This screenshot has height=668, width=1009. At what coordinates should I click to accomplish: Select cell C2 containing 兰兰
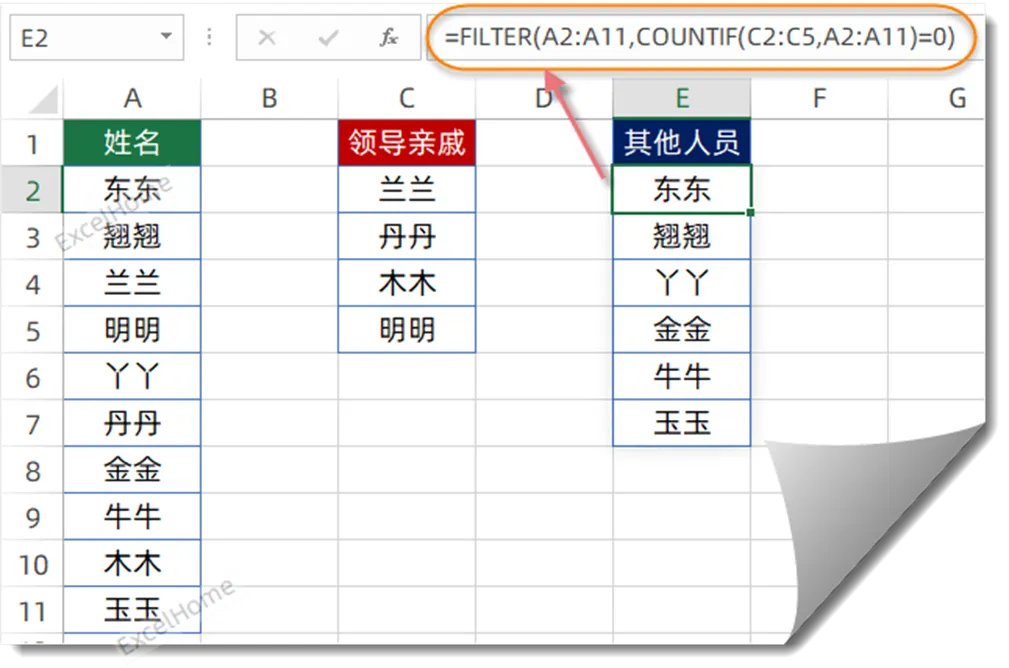point(407,189)
